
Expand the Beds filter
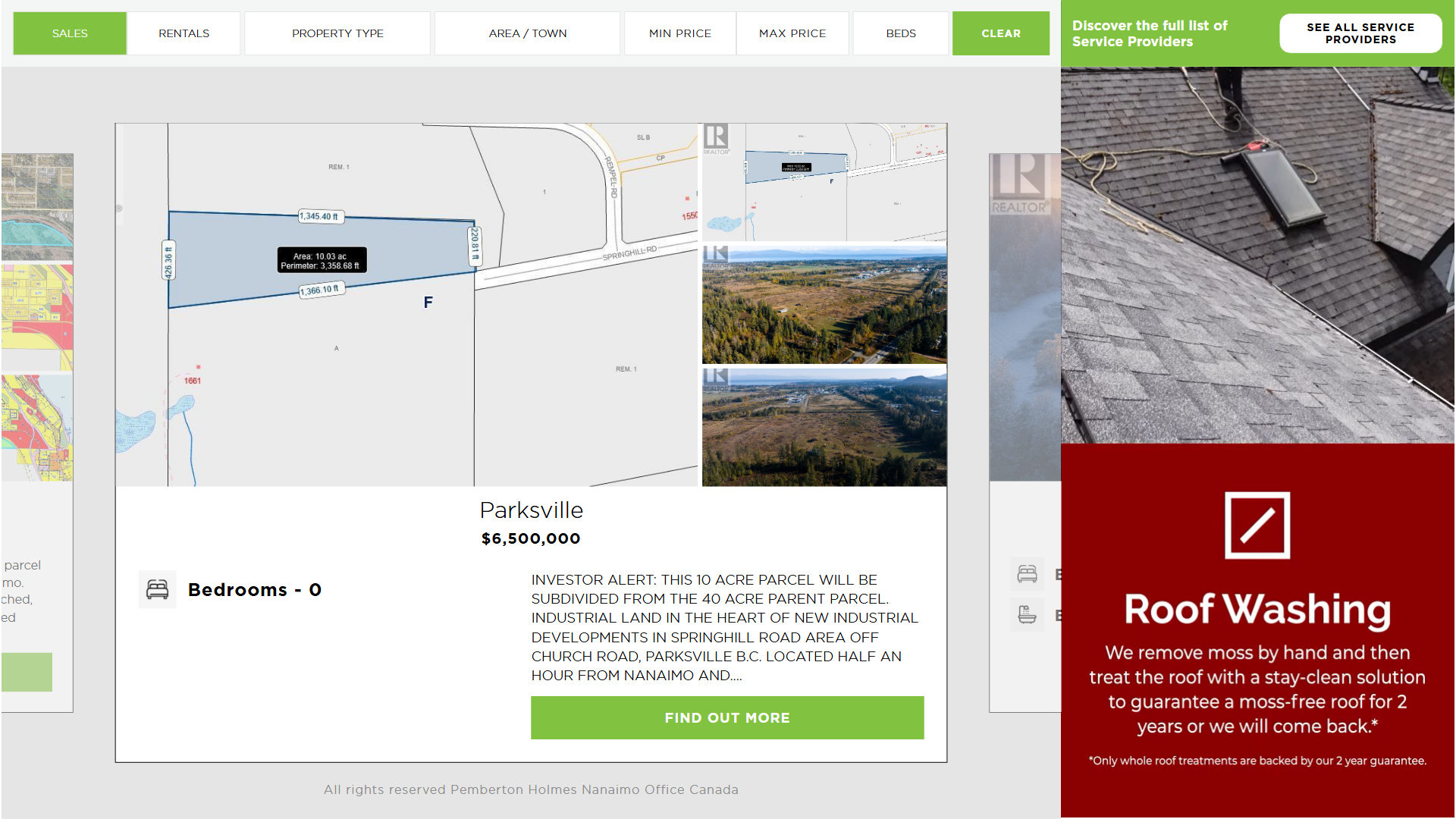900,33
